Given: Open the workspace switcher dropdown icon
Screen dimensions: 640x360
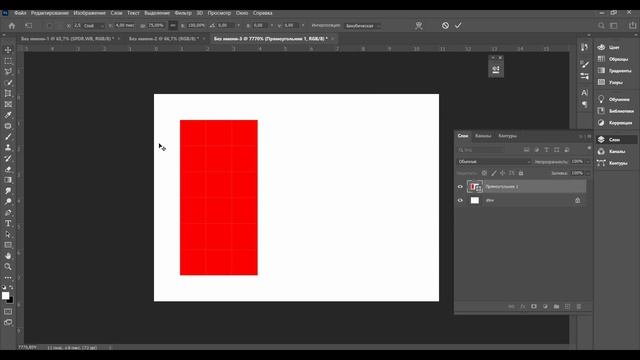Looking at the screenshot, I should coord(614,25).
